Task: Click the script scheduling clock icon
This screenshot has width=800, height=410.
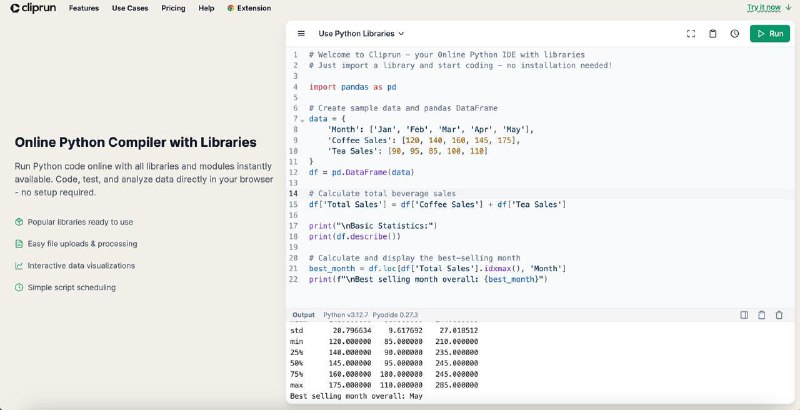Action: point(19,288)
